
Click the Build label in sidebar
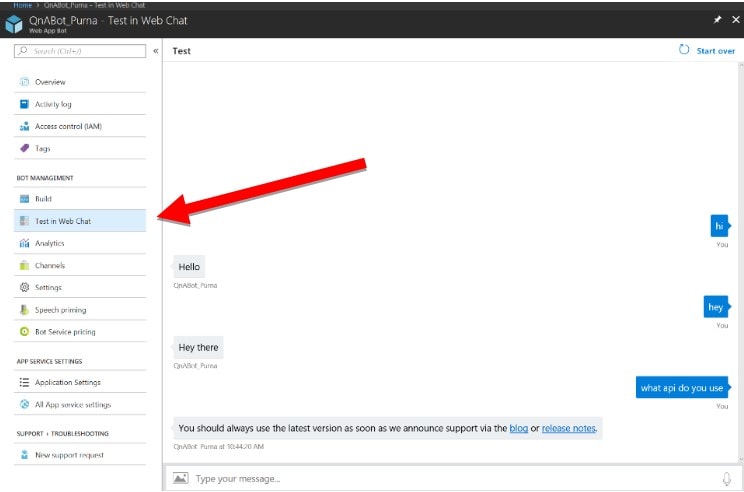[x=43, y=199]
